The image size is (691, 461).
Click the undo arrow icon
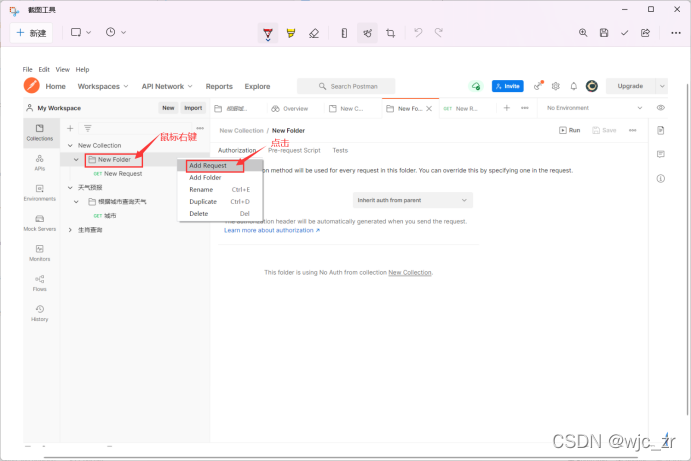[418, 33]
